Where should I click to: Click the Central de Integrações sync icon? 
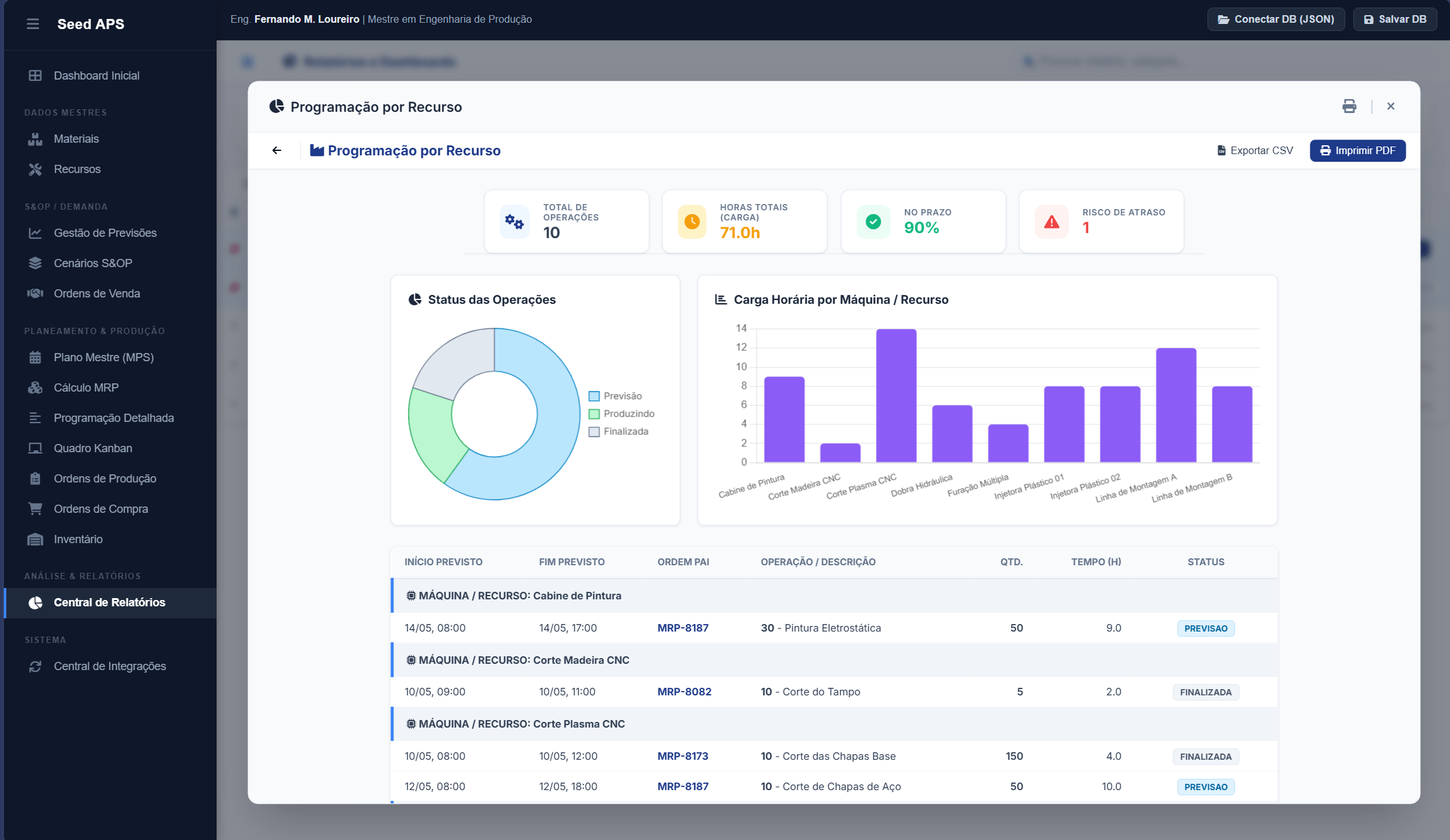click(x=35, y=666)
